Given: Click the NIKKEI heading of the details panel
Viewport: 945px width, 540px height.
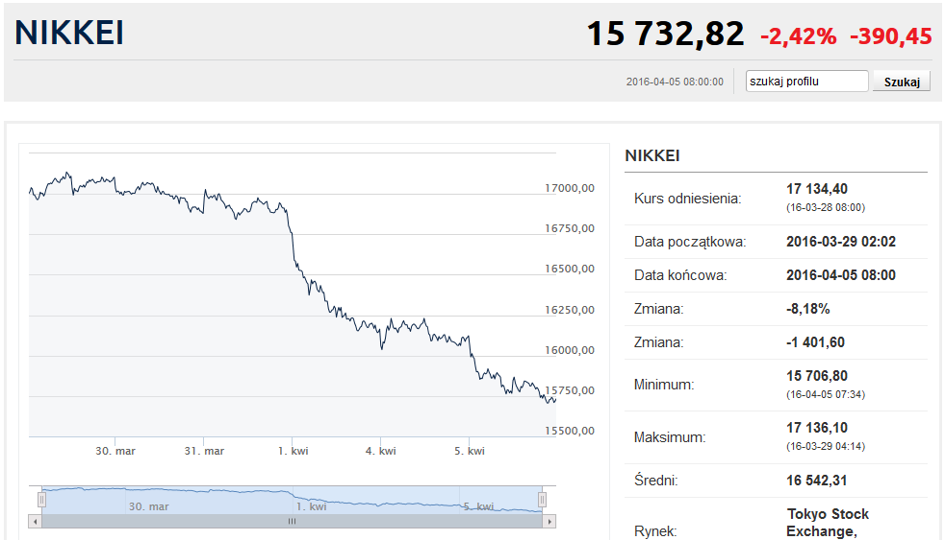Looking at the screenshot, I should (x=652, y=155).
